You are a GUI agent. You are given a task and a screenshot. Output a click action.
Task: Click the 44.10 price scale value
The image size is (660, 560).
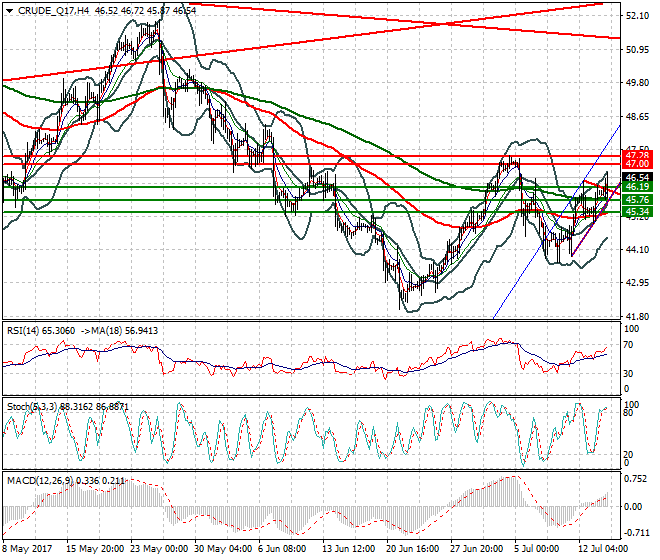click(637, 250)
